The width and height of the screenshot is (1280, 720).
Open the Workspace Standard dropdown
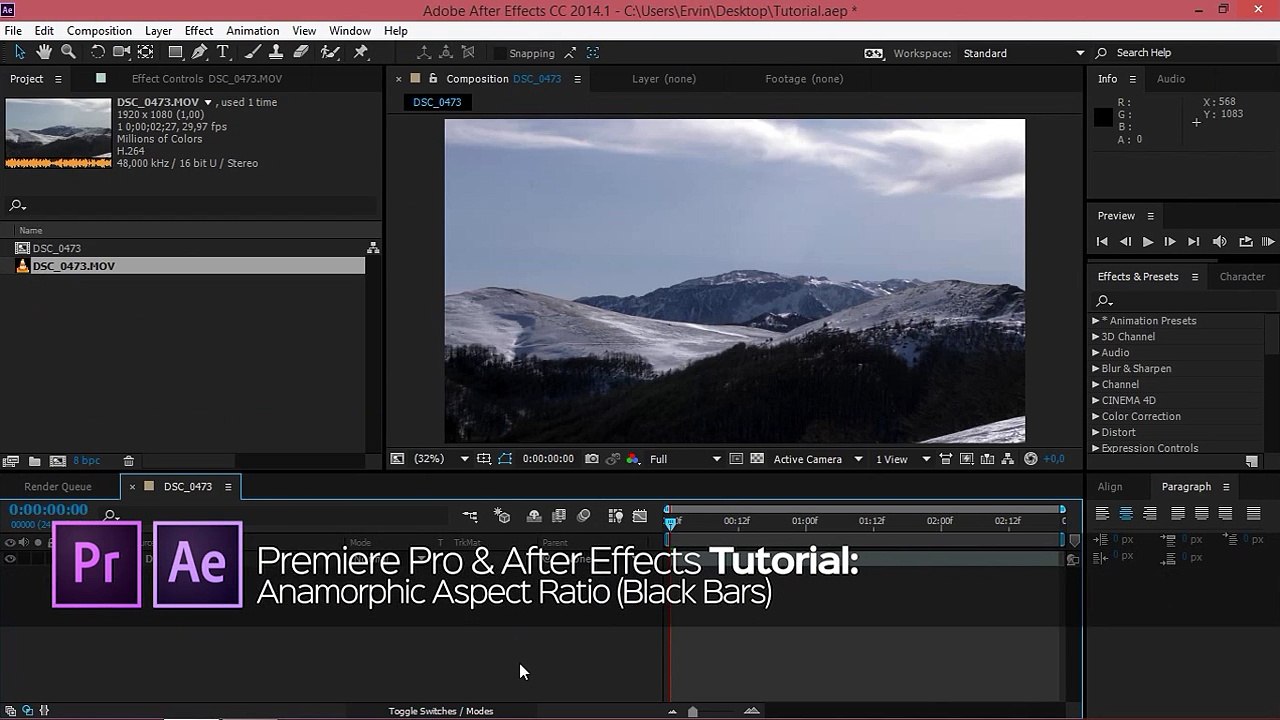tap(1022, 53)
